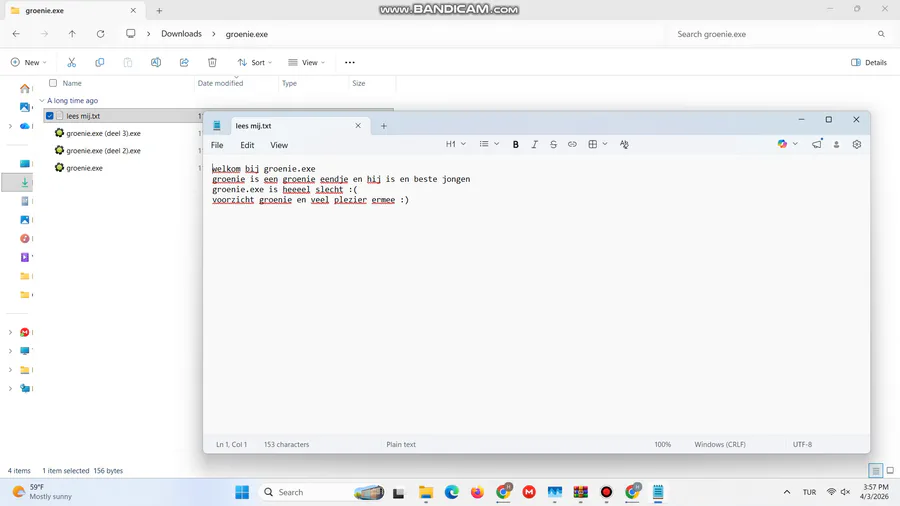Open the View dropdown in Explorer

pyautogui.click(x=307, y=63)
